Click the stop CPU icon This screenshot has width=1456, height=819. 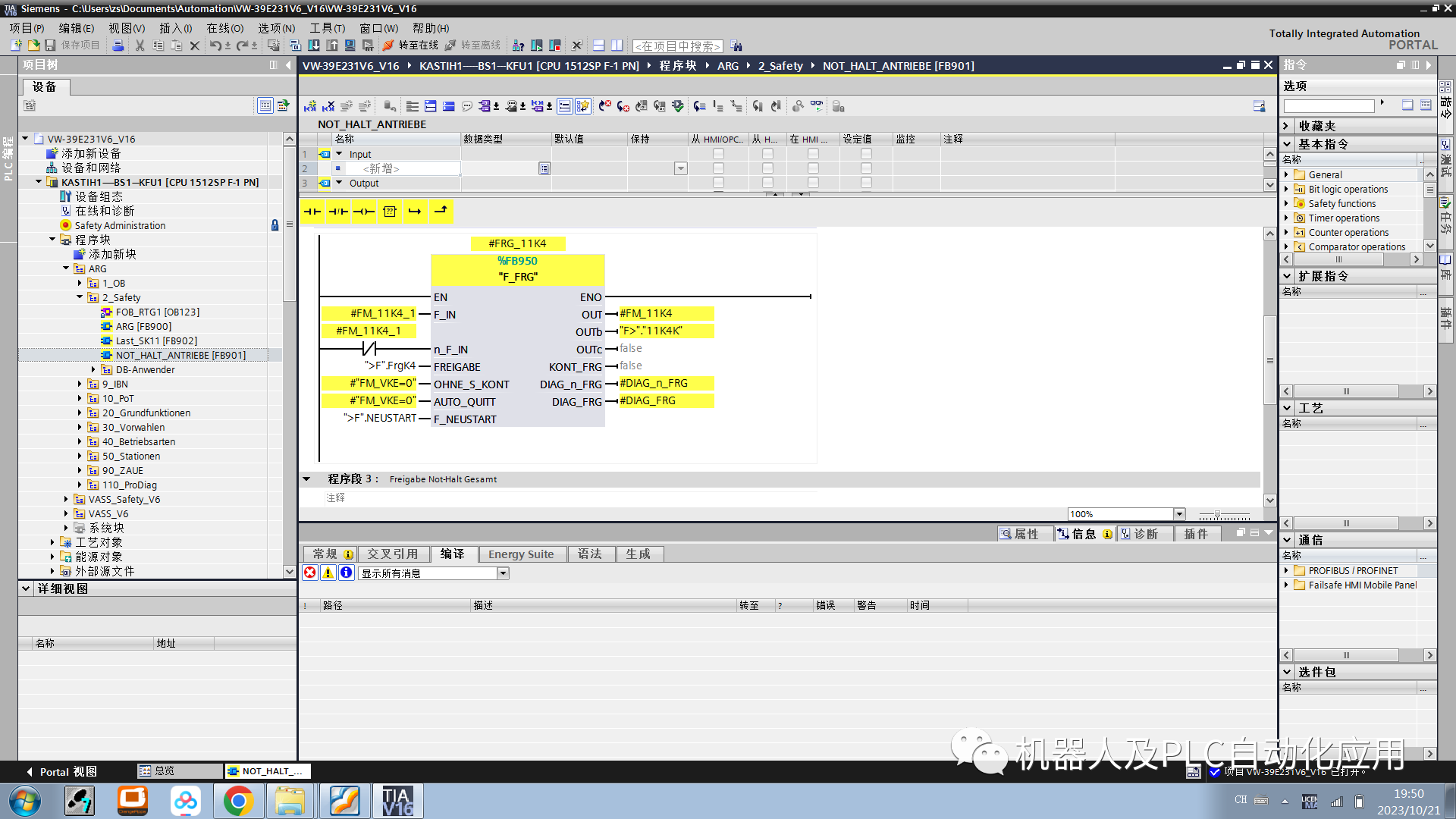point(555,45)
